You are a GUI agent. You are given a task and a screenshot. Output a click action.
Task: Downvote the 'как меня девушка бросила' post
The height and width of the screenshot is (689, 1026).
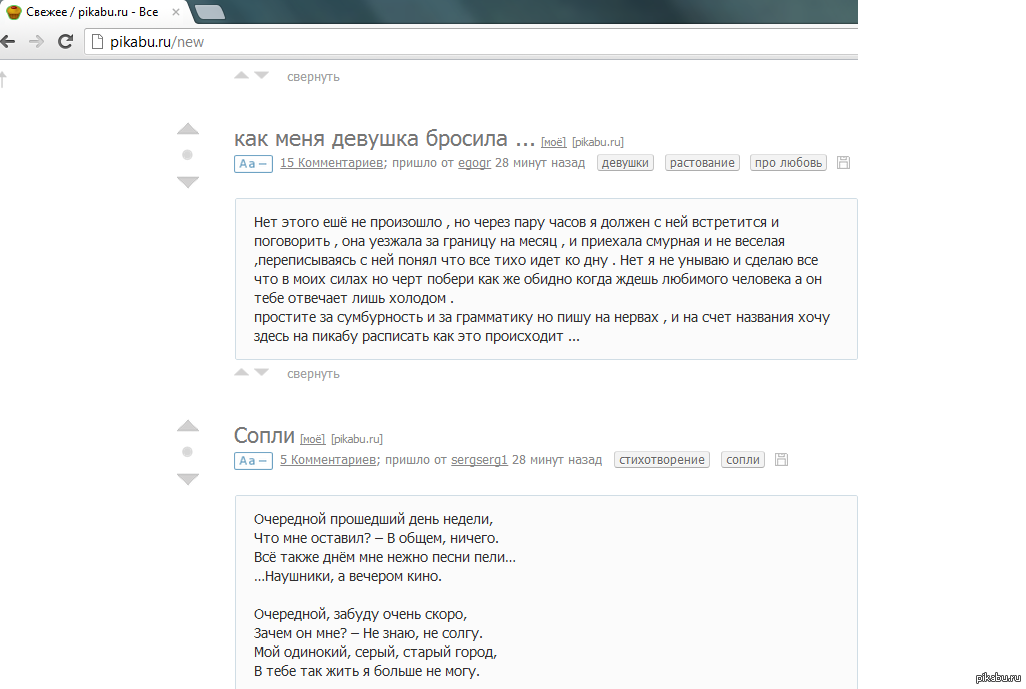tap(188, 182)
